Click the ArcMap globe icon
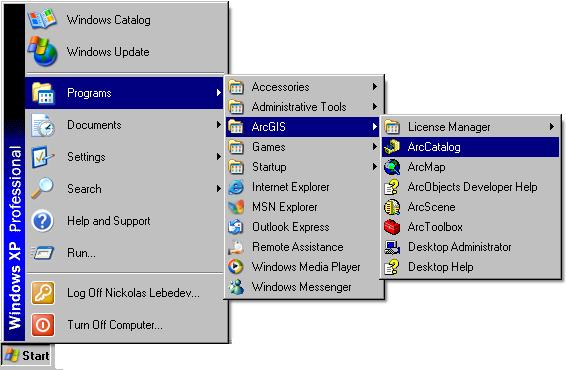 pos(392,167)
